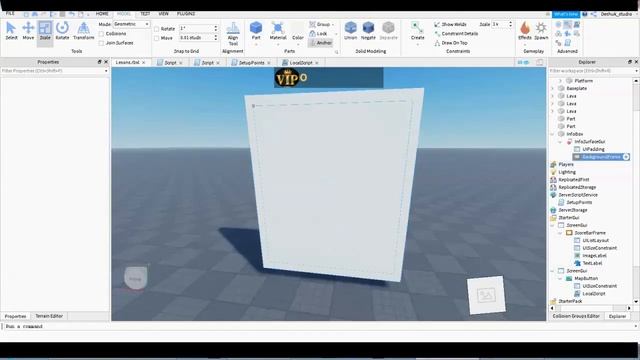Collapse the MapButton tree item
The height and width of the screenshot is (360, 640).
[x=560, y=278]
